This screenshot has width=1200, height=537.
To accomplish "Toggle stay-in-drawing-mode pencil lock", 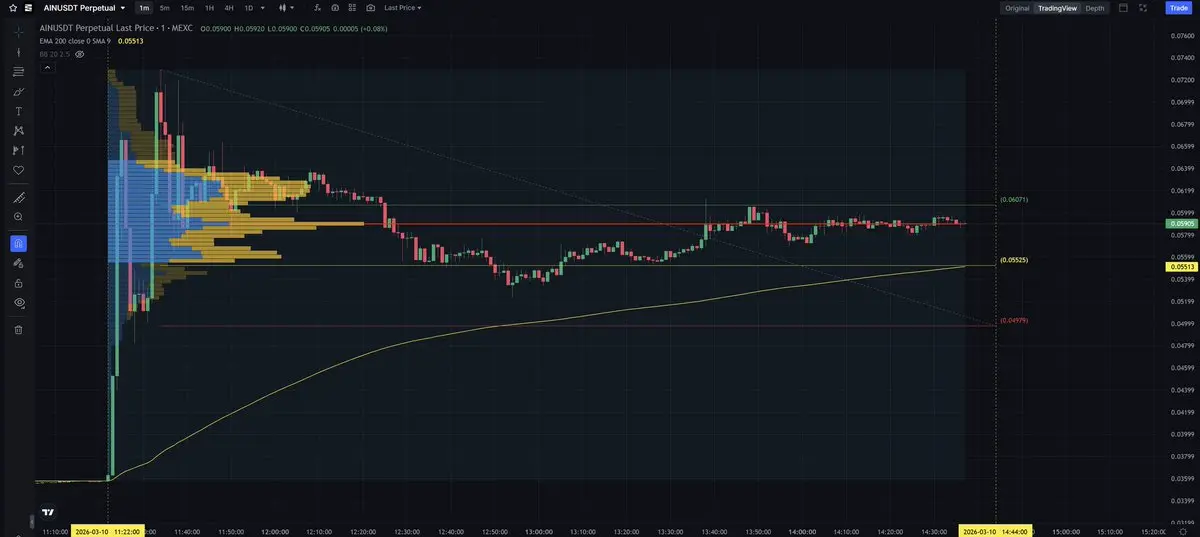I will [18, 263].
